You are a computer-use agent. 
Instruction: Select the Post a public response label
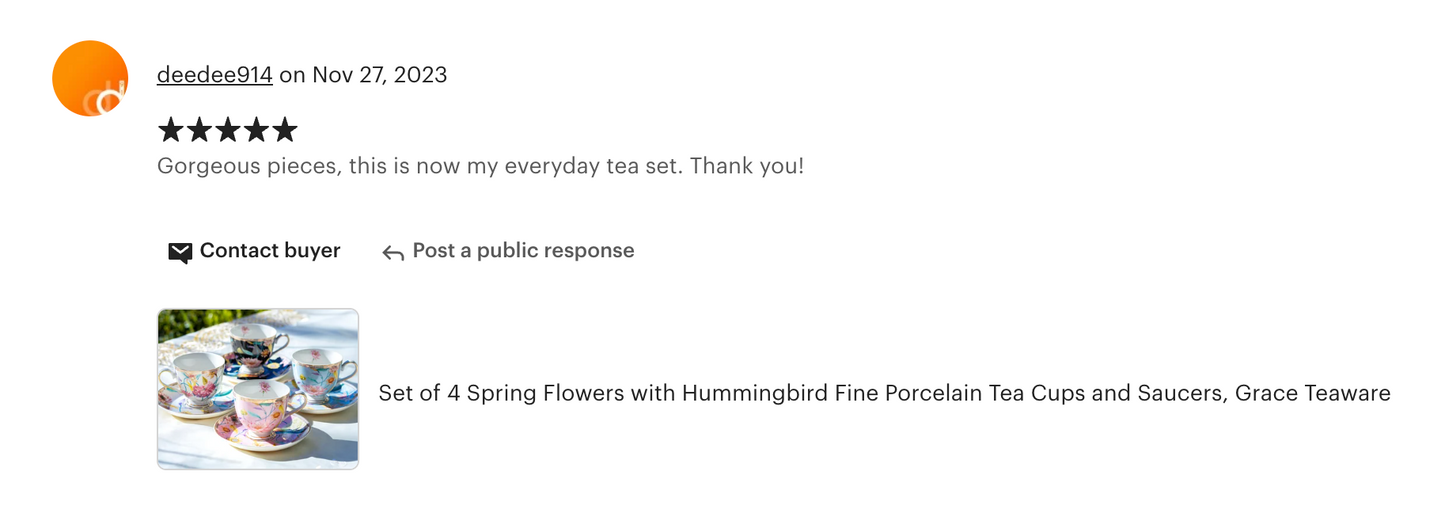tap(523, 251)
